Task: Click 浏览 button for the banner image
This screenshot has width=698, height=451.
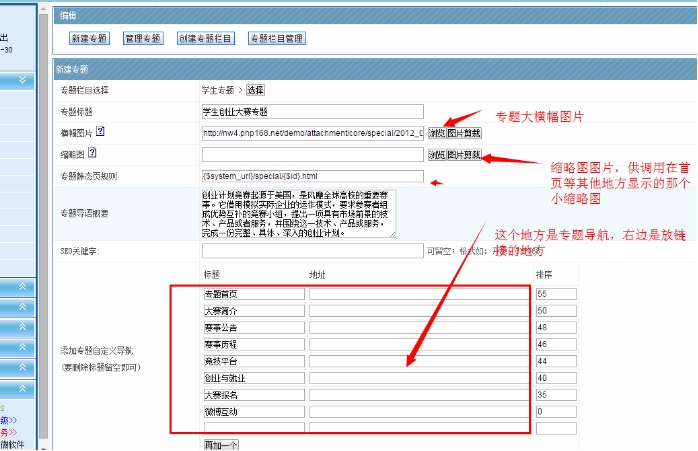Action: tap(436, 133)
